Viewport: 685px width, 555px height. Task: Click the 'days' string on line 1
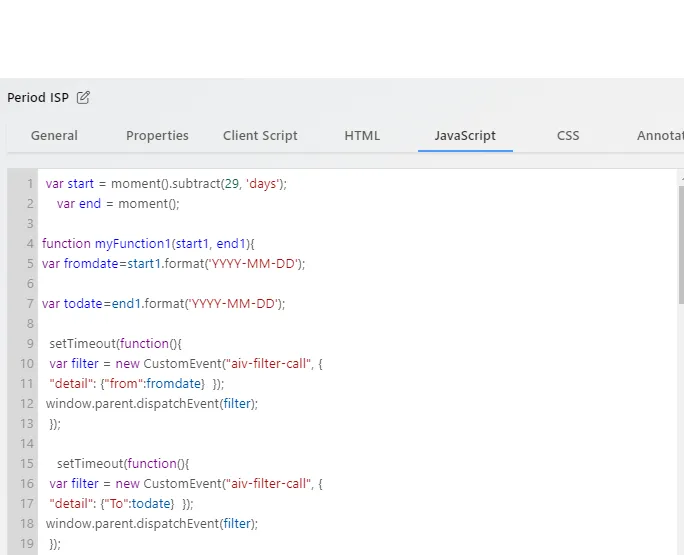(x=262, y=184)
